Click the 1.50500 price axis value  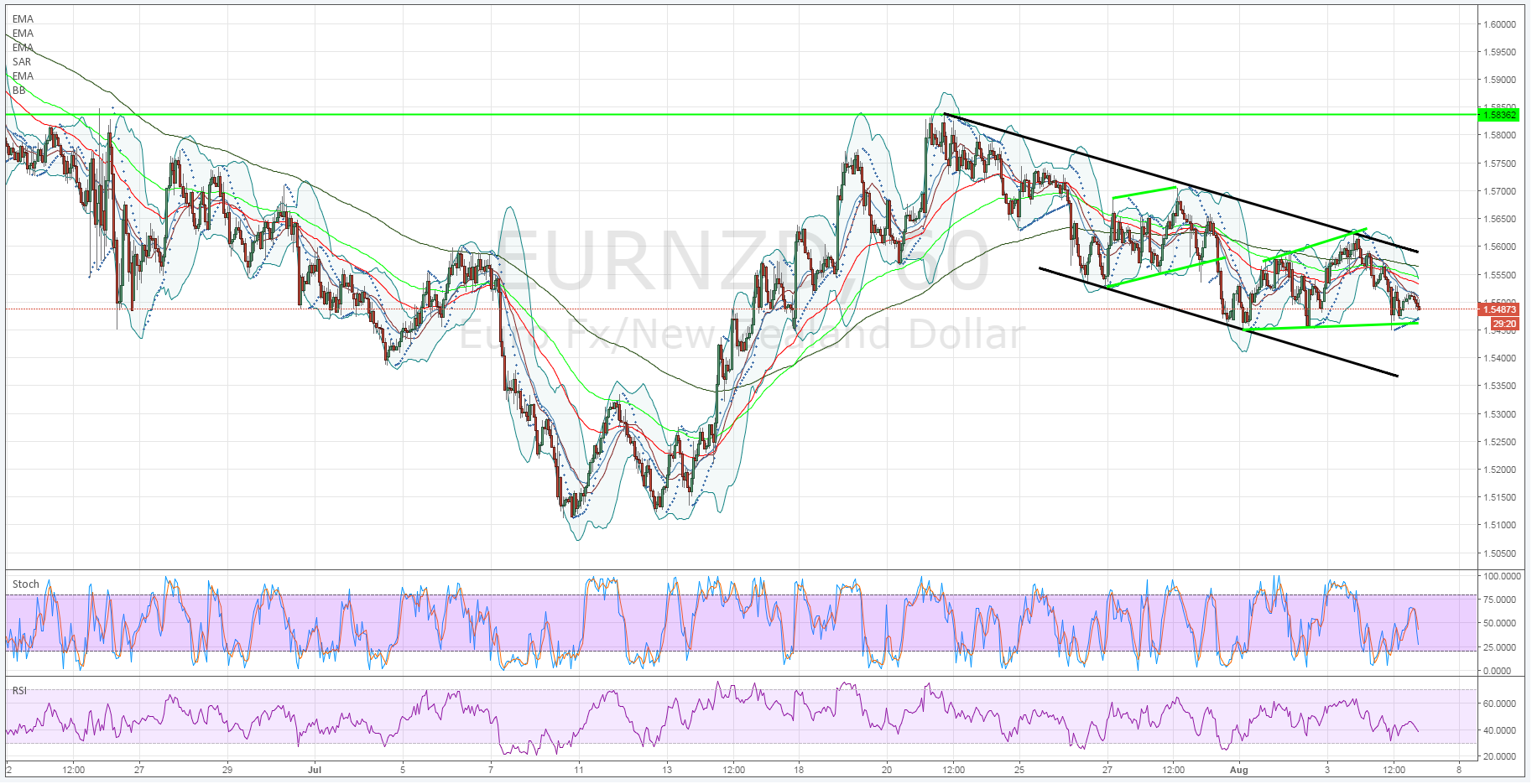tap(1500, 553)
